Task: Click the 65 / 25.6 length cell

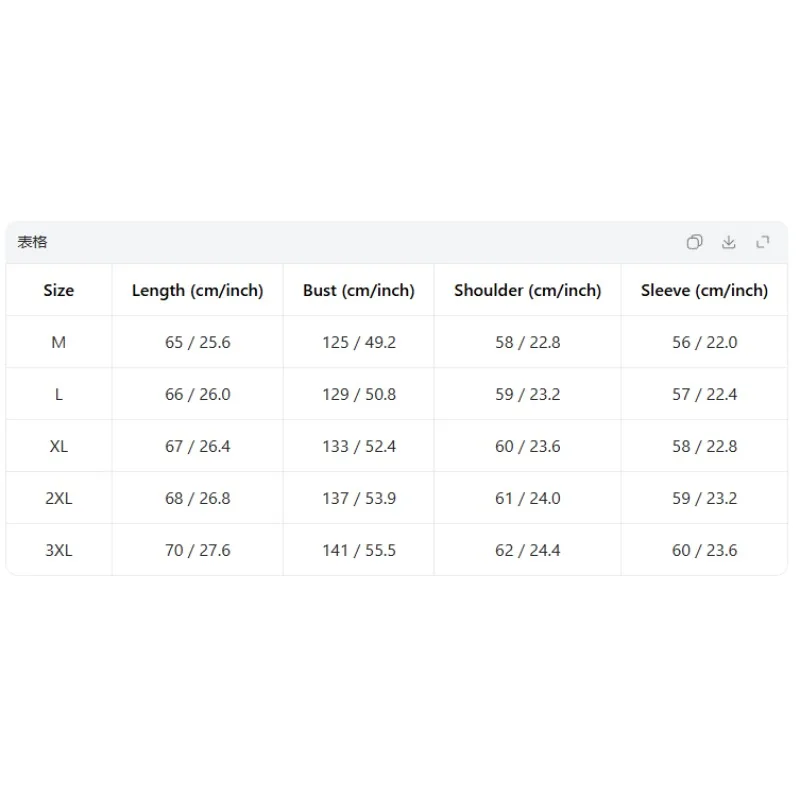Action: 197,342
